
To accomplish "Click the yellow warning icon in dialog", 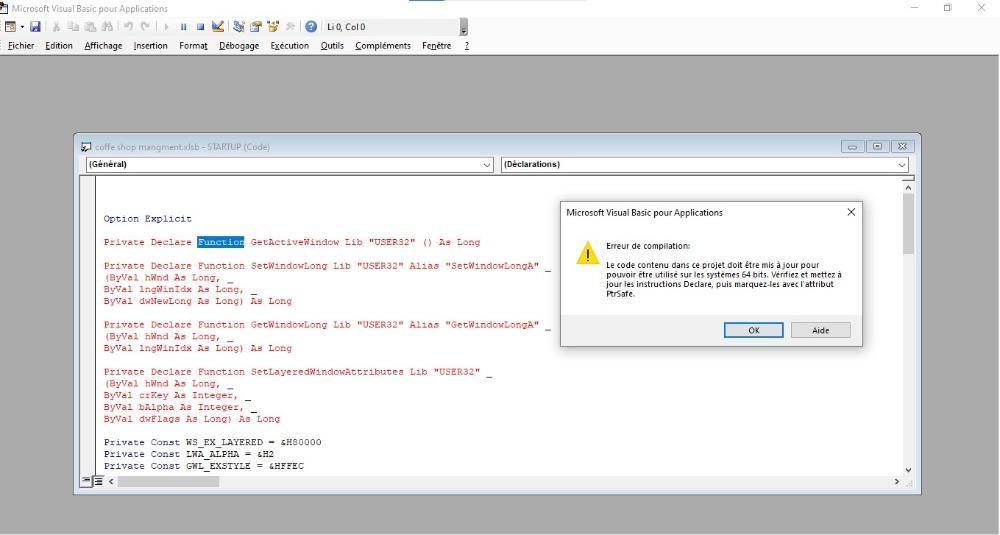I will coord(587,253).
